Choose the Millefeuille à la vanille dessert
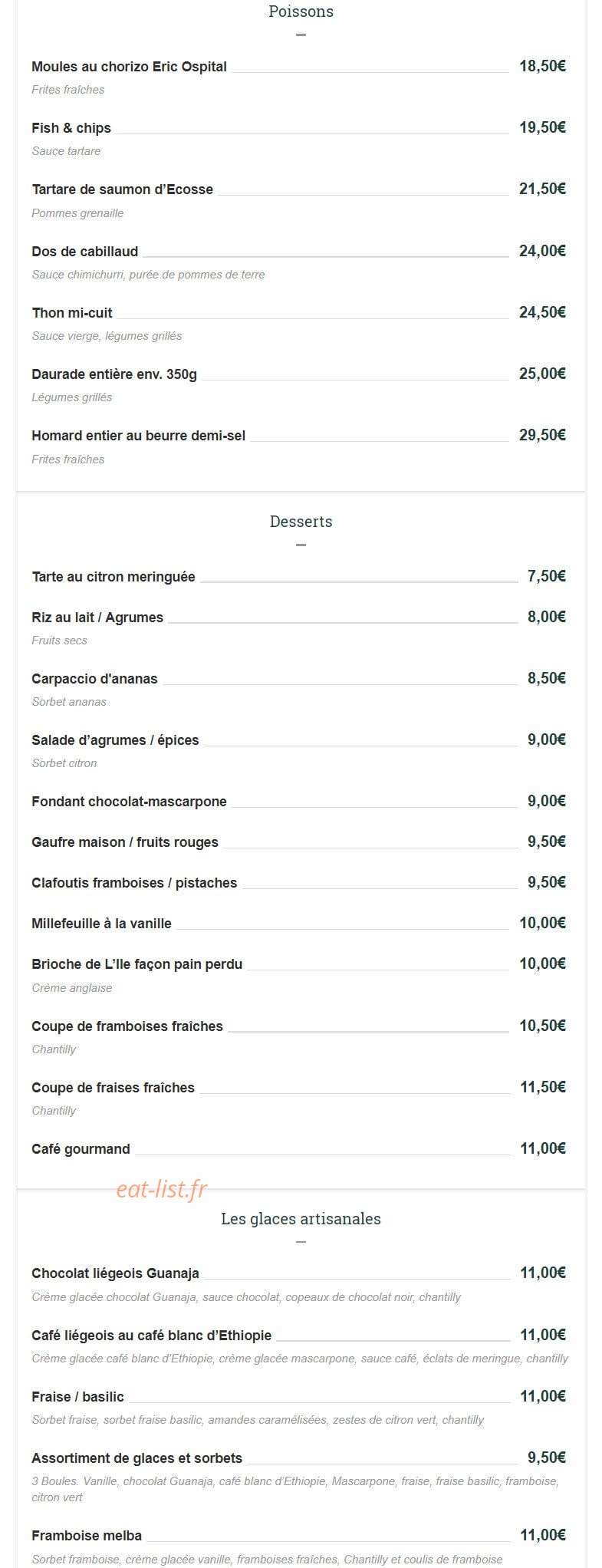Image resolution: width=602 pixels, height=1568 pixels. [x=101, y=924]
